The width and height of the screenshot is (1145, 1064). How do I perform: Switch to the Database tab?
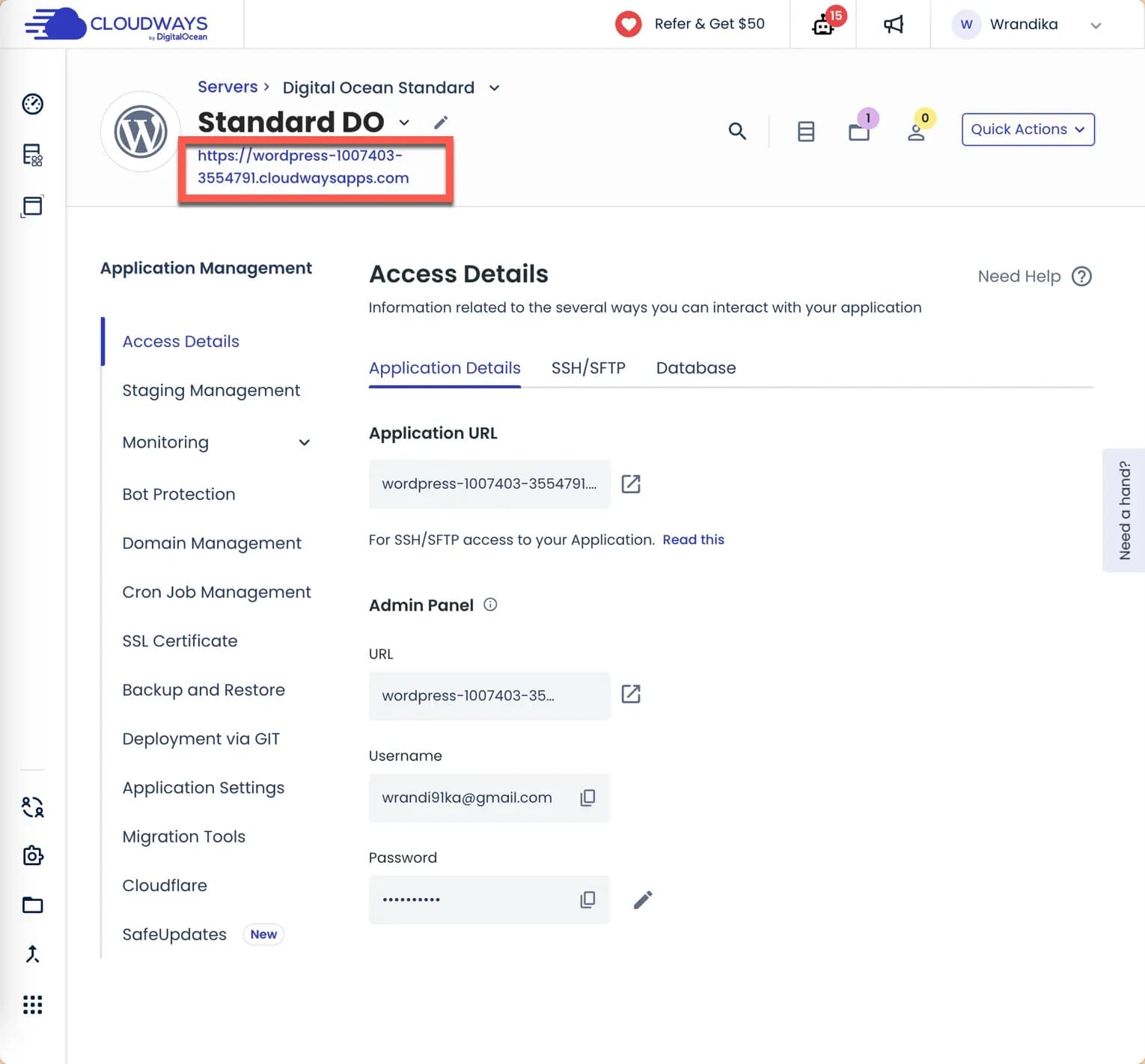695,367
